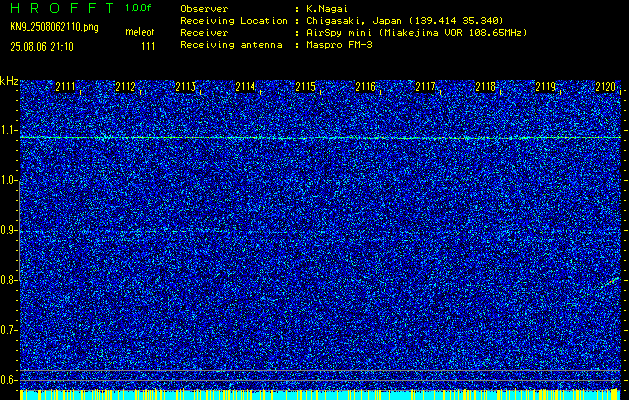Click the Receiving antenna label
This screenshot has width=629, height=400.
click(231, 45)
